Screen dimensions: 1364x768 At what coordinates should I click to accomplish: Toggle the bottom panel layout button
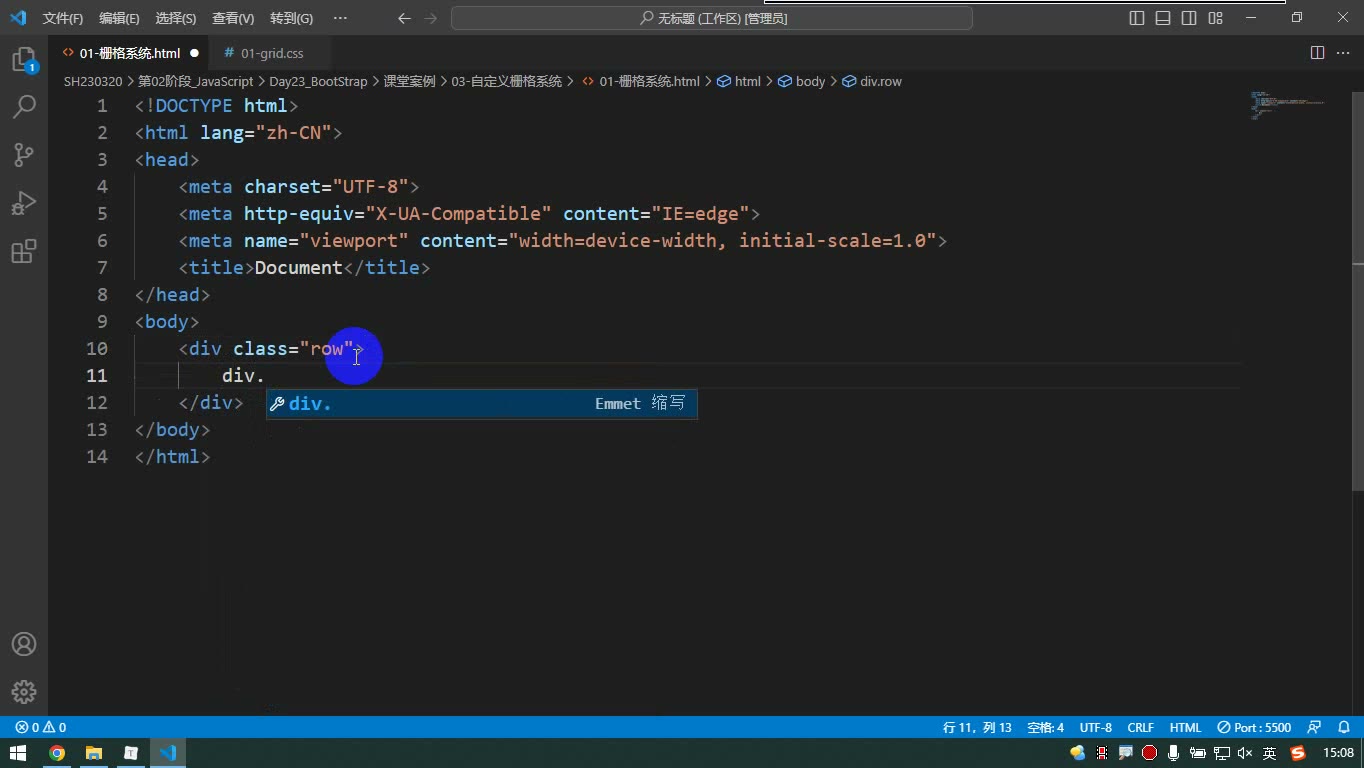pyautogui.click(x=1163, y=18)
